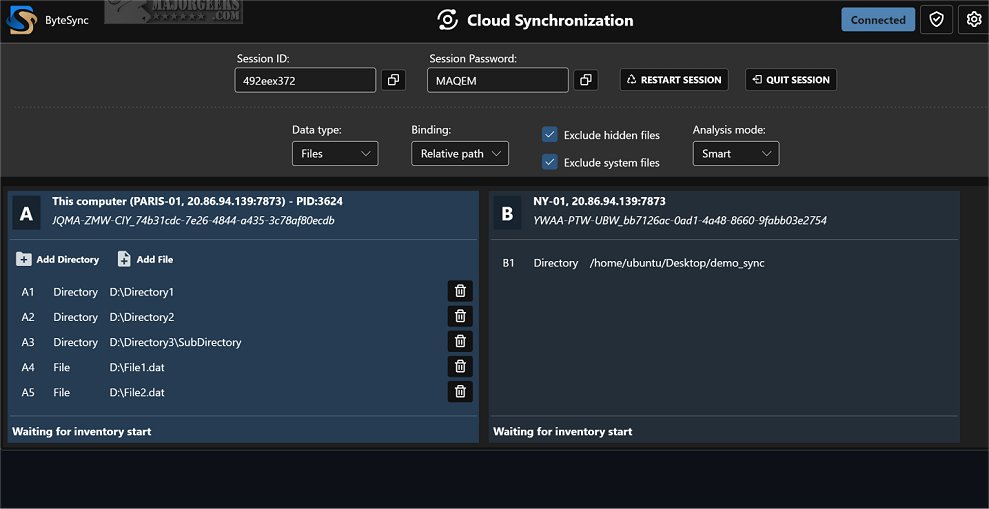
Task: Open the Data type dropdown
Action: point(335,154)
